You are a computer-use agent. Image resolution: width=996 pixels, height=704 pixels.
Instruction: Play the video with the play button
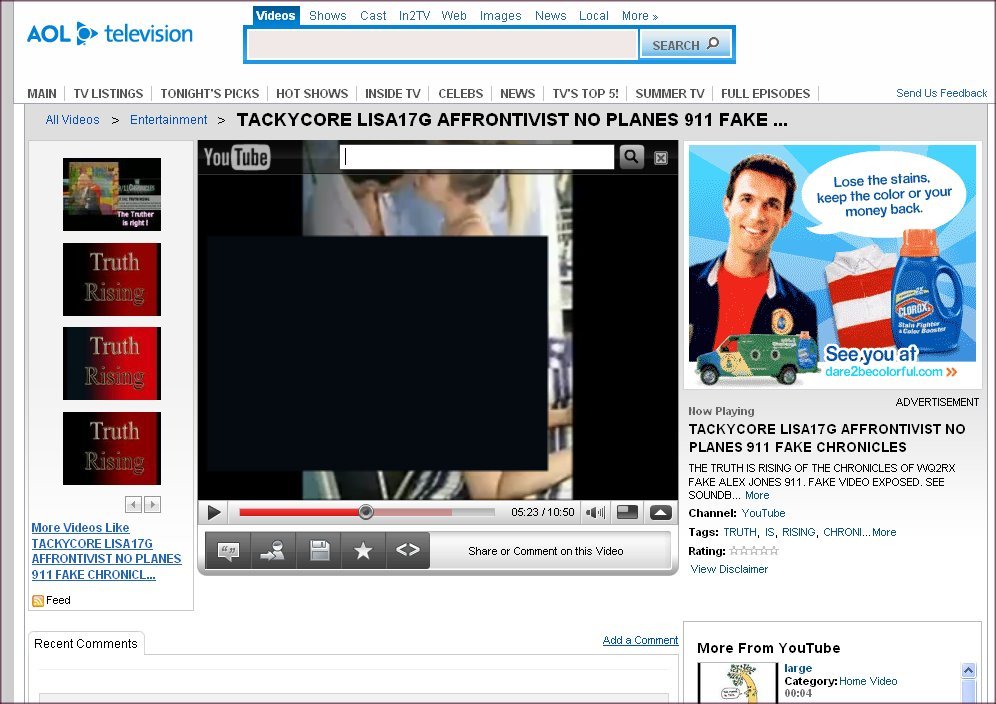pyautogui.click(x=214, y=512)
